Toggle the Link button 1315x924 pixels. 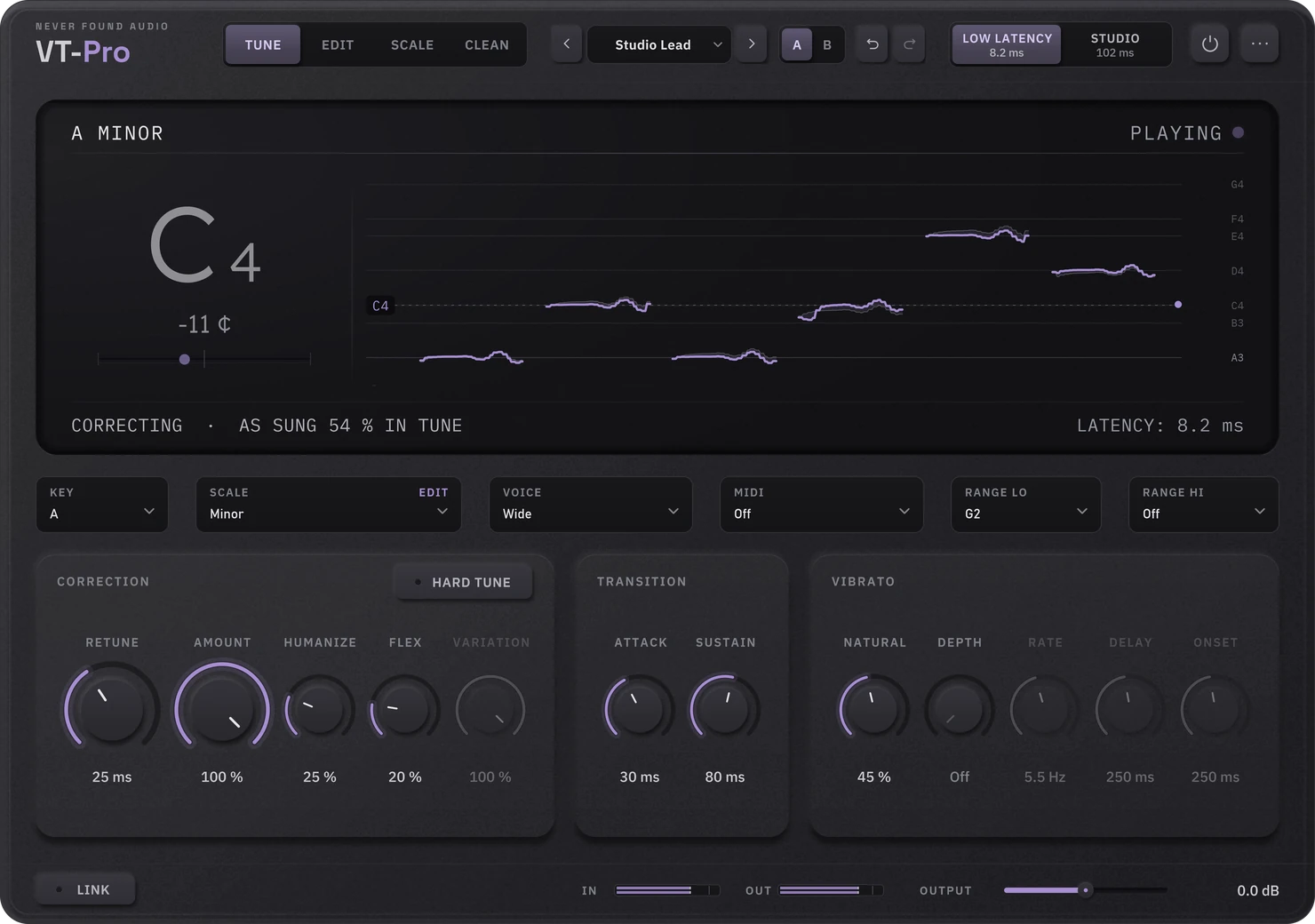tap(84, 889)
